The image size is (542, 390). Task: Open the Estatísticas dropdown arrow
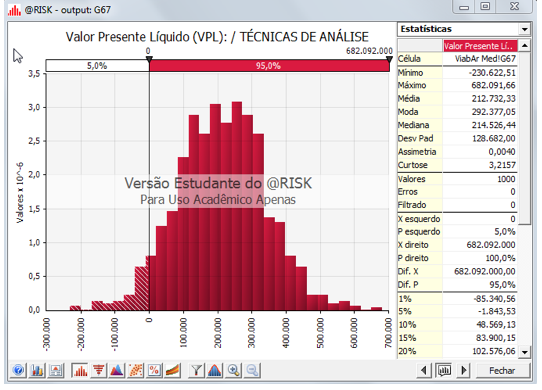click(525, 29)
